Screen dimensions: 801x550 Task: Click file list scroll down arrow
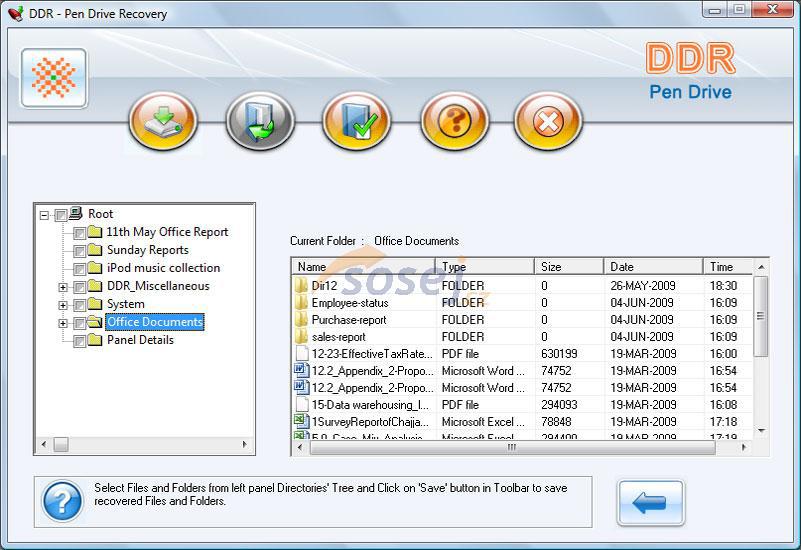(761, 431)
